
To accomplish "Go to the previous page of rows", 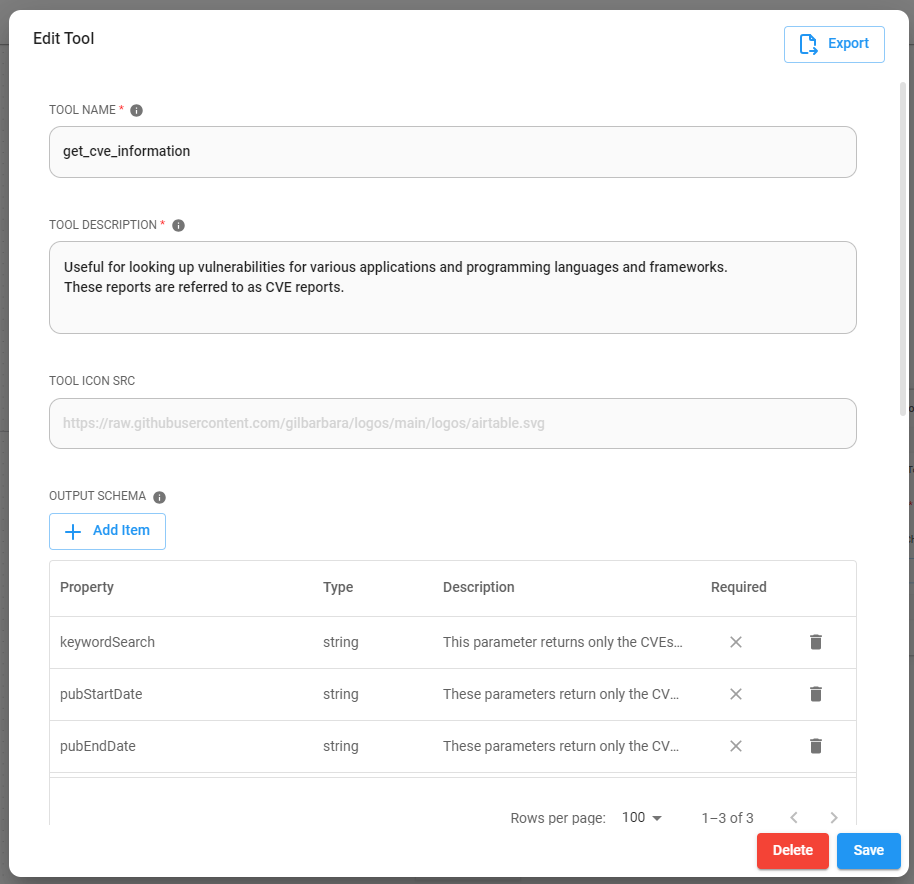I will (x=794, y=818).
